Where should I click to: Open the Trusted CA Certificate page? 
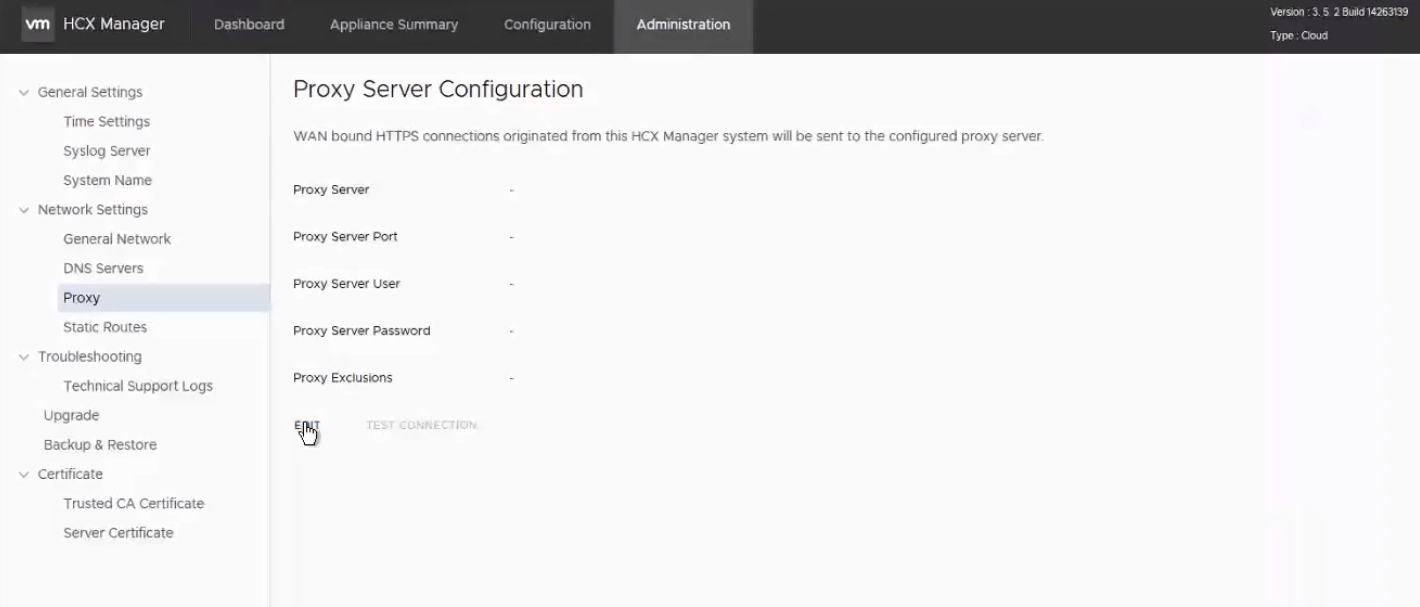133,504
